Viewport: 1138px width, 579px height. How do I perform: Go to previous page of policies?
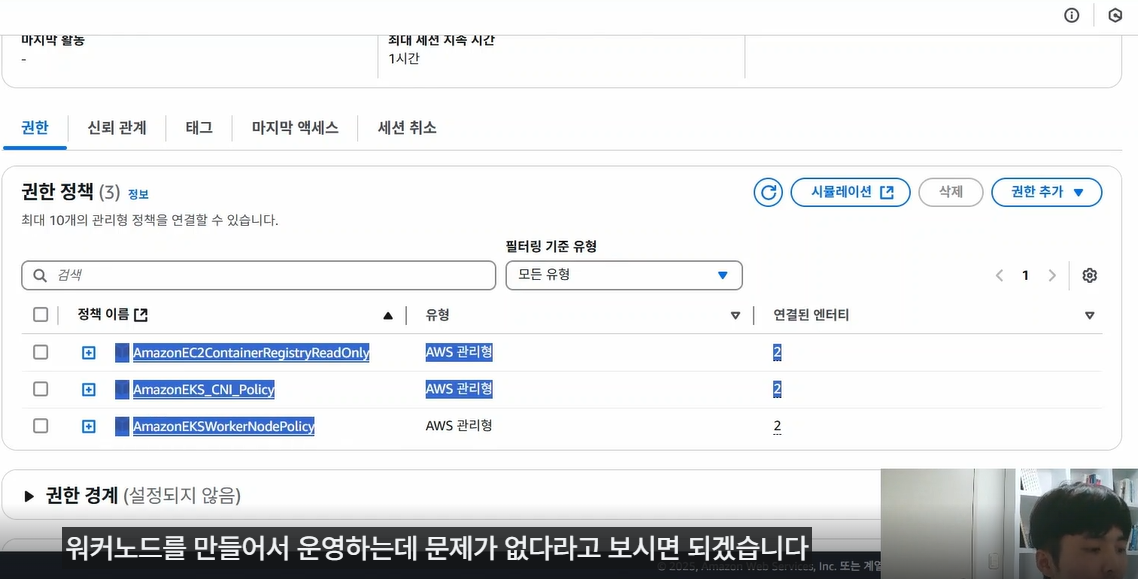click(x=999, y=275)
